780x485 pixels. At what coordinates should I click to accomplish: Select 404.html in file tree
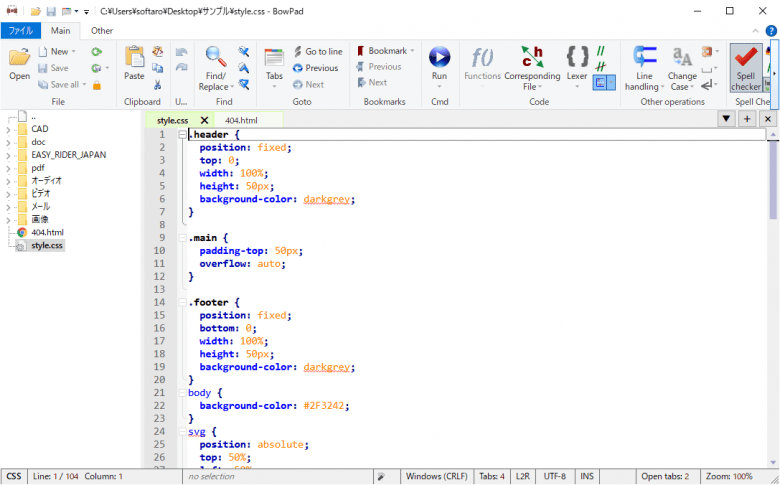47,232
